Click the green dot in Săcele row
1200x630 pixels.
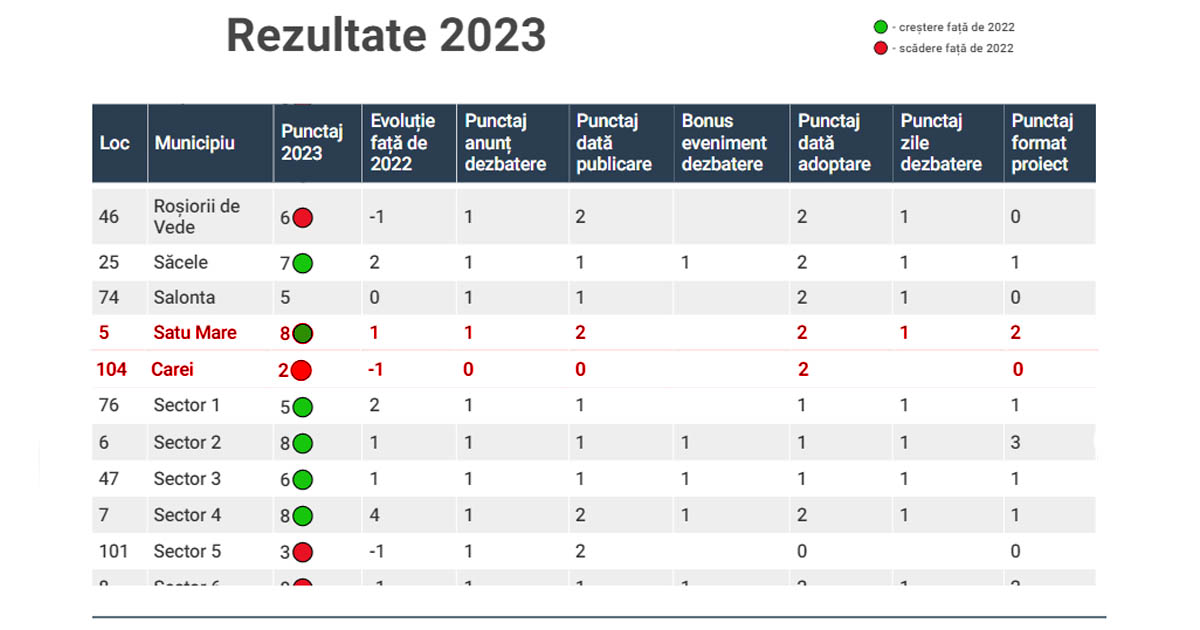coord(302,263)
